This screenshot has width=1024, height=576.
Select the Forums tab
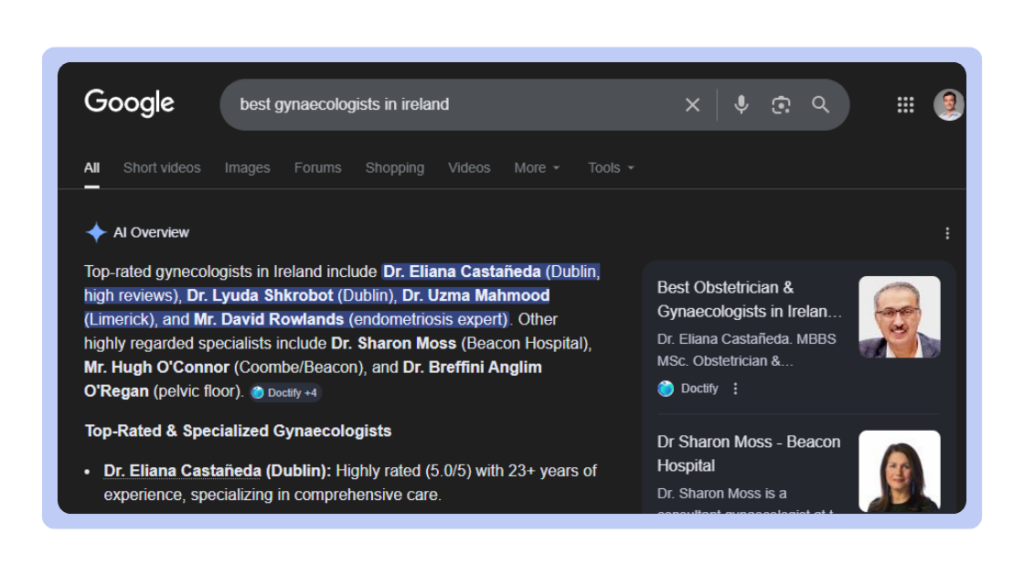coord(317,168)
